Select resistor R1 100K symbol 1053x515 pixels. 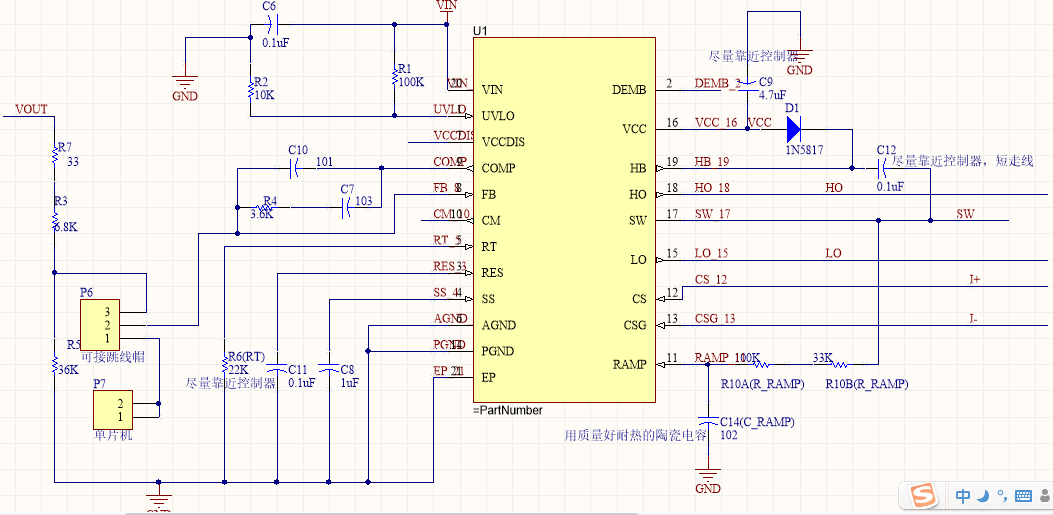394,75
